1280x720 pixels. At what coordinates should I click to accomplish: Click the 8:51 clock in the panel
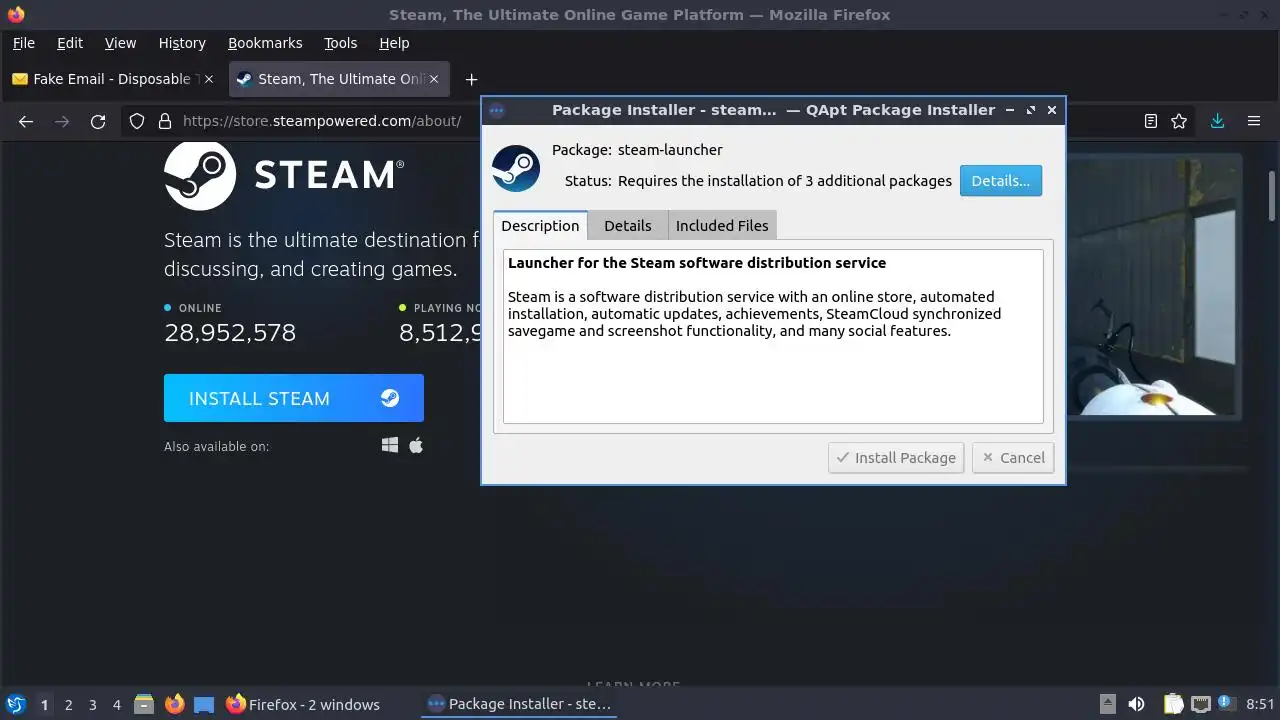point(1260,704)
